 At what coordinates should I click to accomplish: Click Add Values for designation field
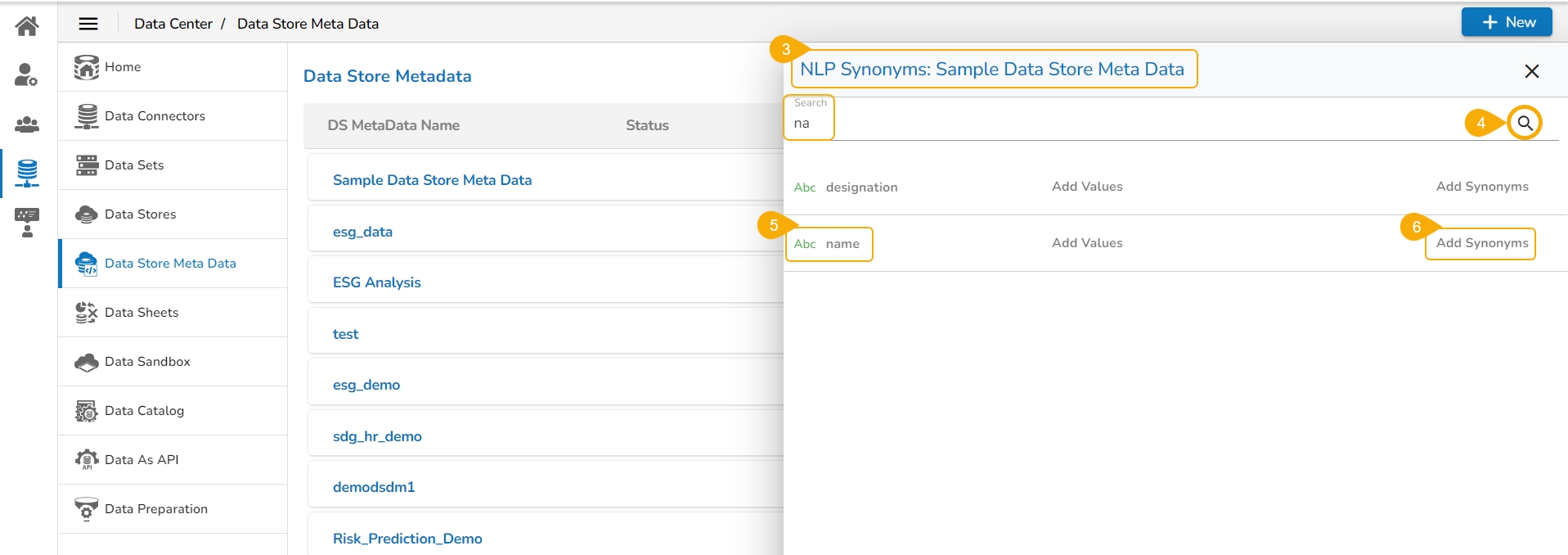(1087, 187)
